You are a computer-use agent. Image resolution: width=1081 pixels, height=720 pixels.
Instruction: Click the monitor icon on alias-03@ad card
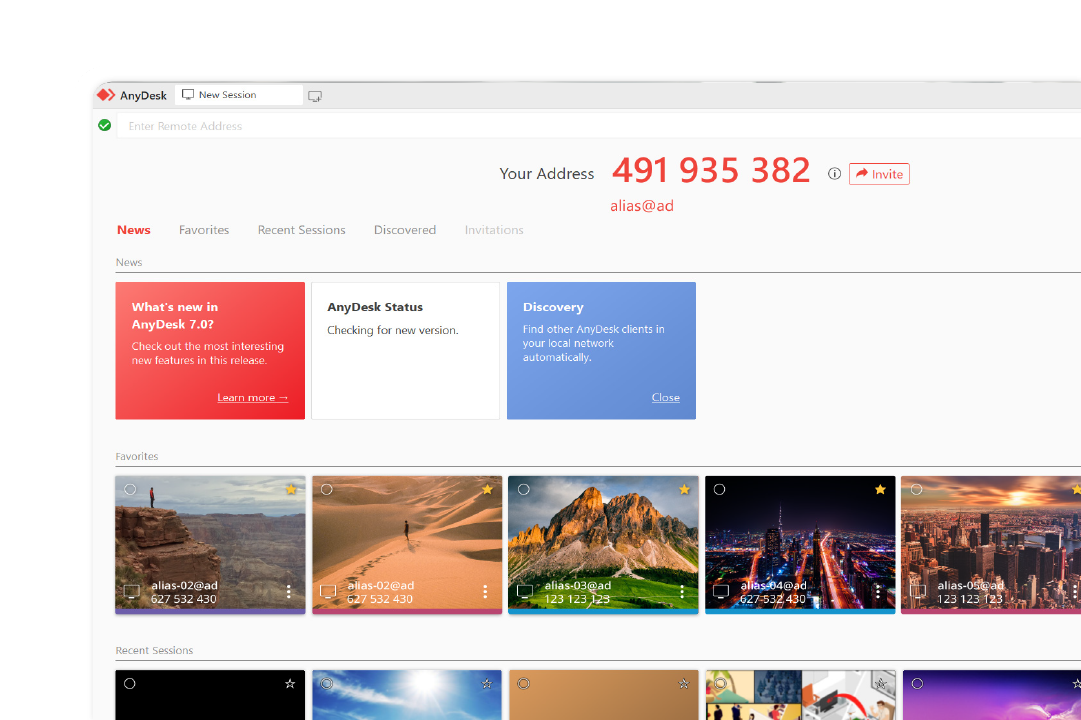[x=525, y=592]
